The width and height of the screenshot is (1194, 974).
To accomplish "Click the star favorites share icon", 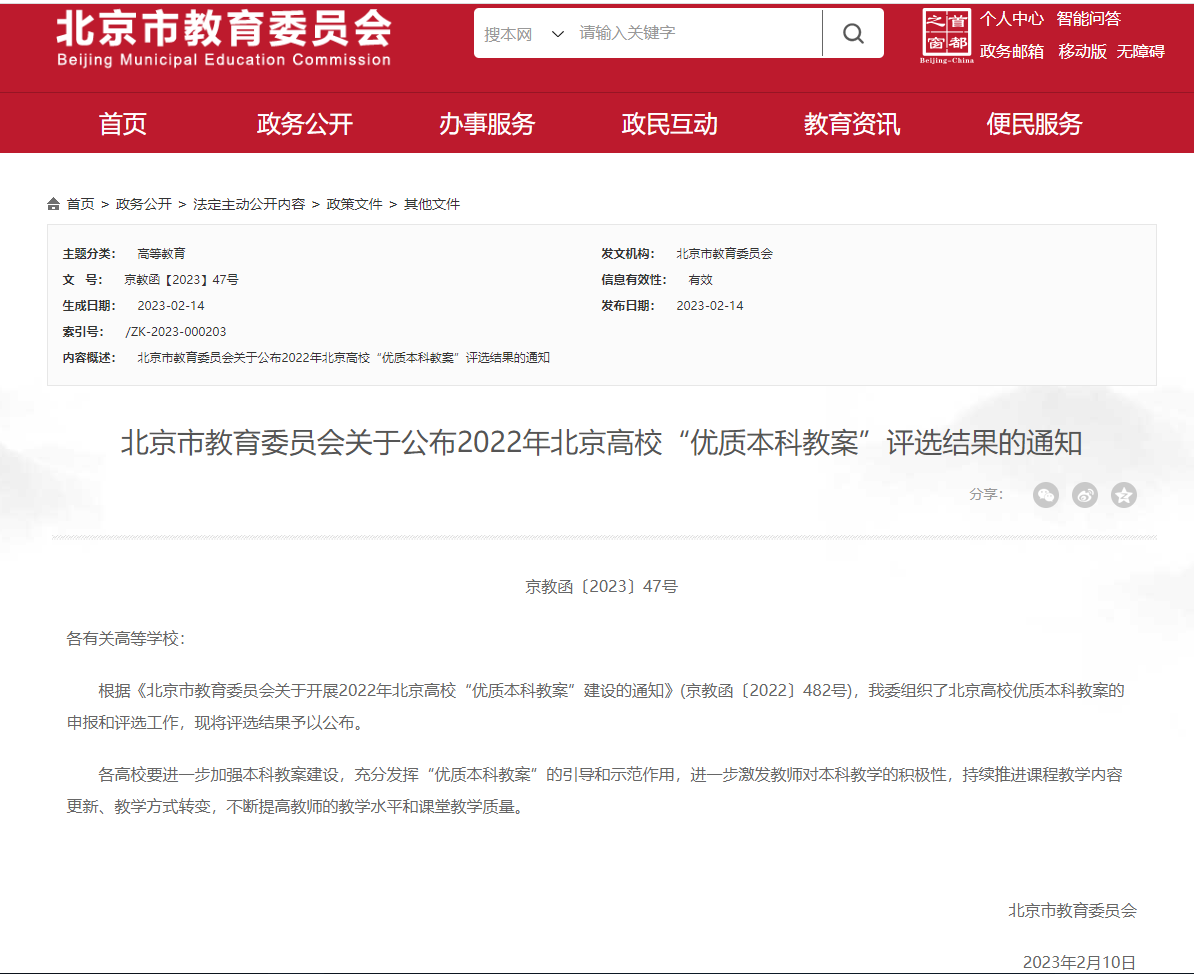I will coord(1124,495).
